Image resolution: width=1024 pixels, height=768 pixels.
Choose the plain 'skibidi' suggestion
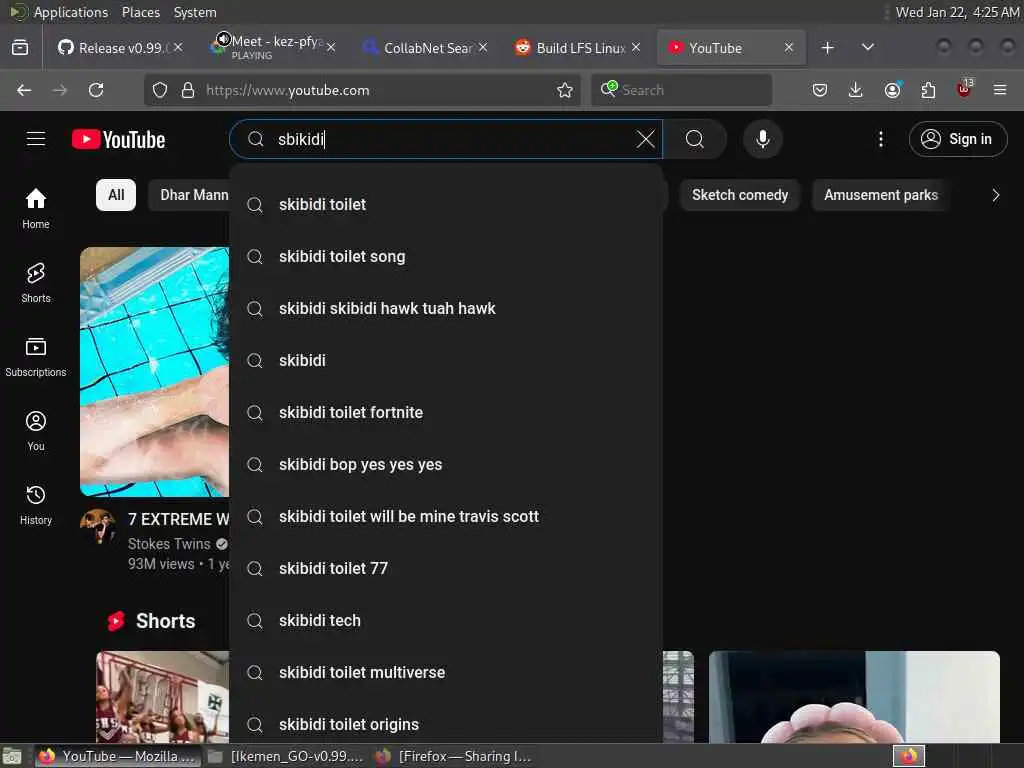pyautogui.click(x=446, y=360)
